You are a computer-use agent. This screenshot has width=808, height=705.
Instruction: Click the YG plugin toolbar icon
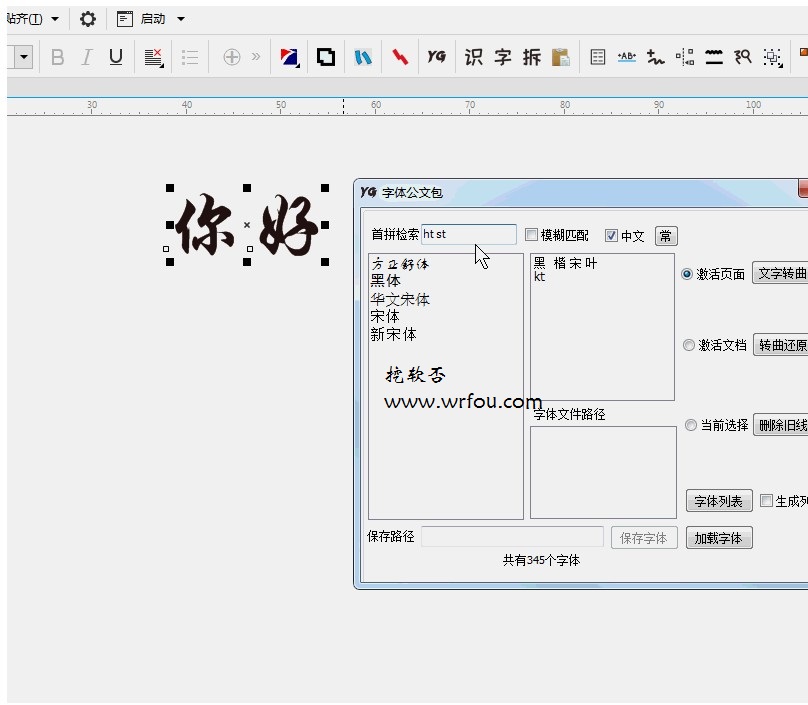pyautogui.click(x=436, y=57)
